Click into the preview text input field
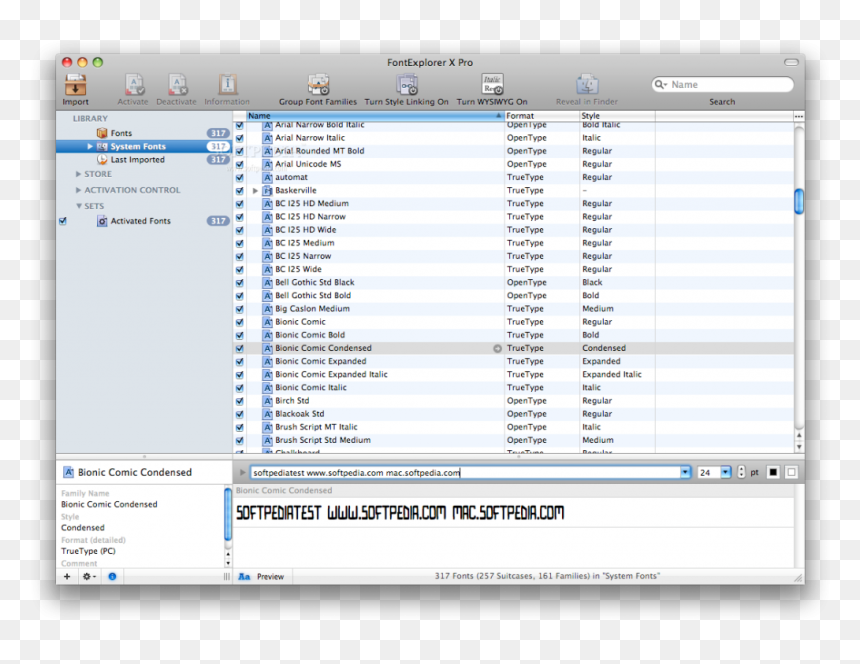 tap(465, 473)
